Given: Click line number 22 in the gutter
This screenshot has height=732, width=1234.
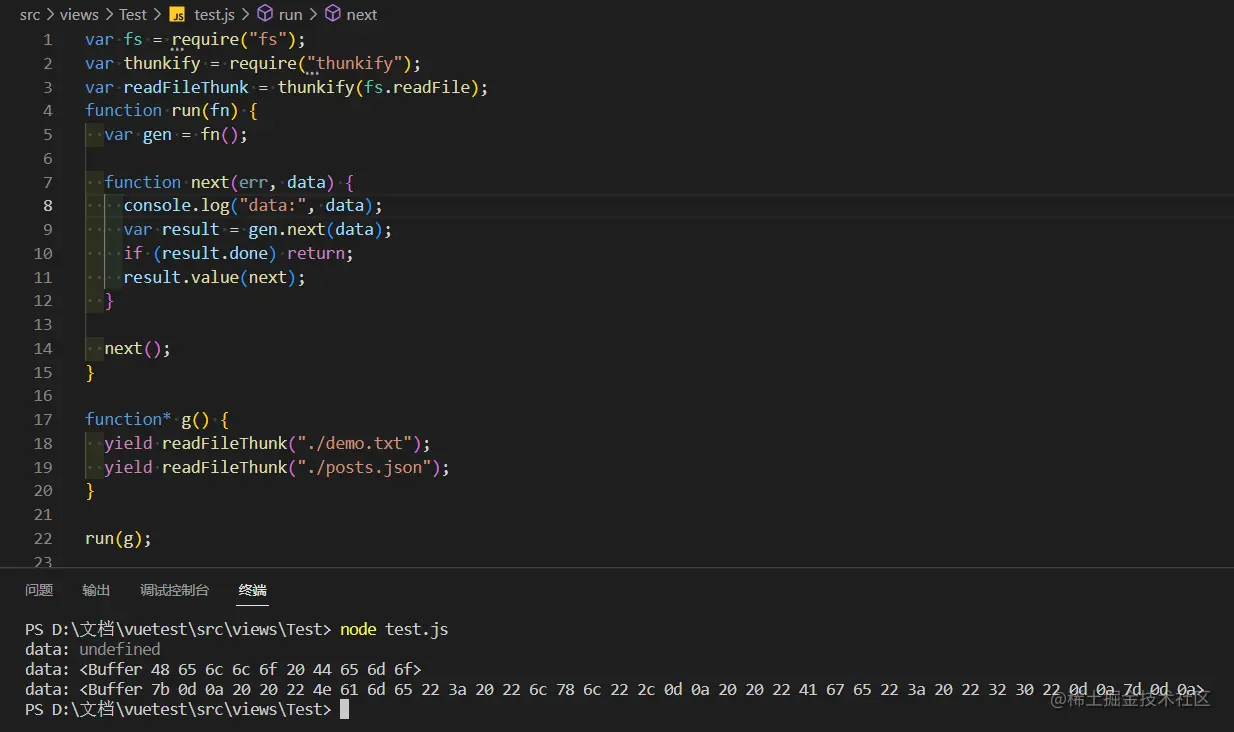Looking at the screenshot, I should 43,539.
